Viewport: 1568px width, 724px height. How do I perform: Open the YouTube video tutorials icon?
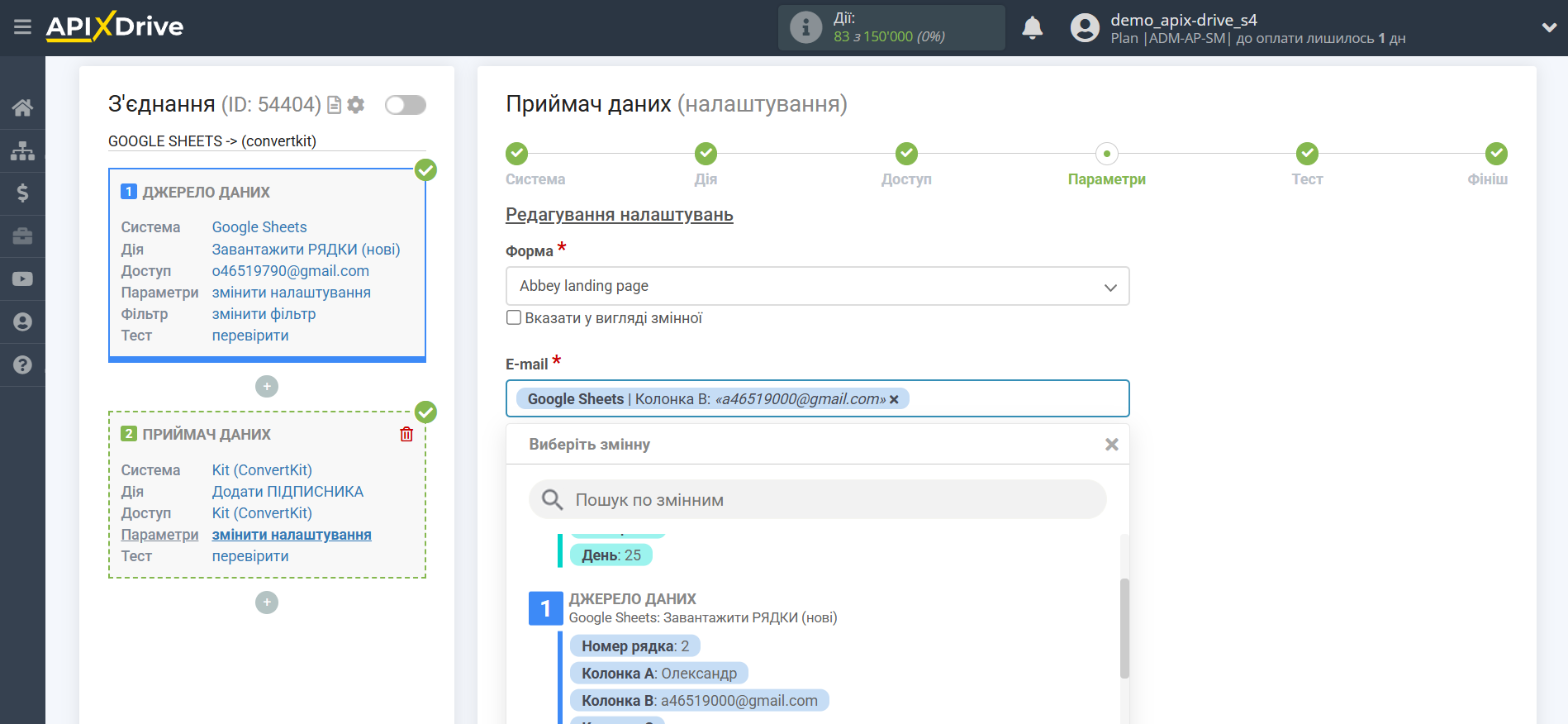22,279
